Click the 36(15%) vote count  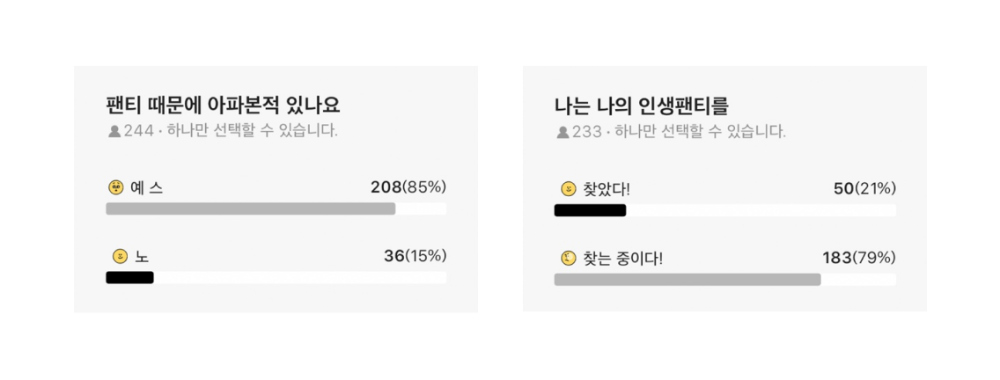pyautogui.click(x=415, y=256)
